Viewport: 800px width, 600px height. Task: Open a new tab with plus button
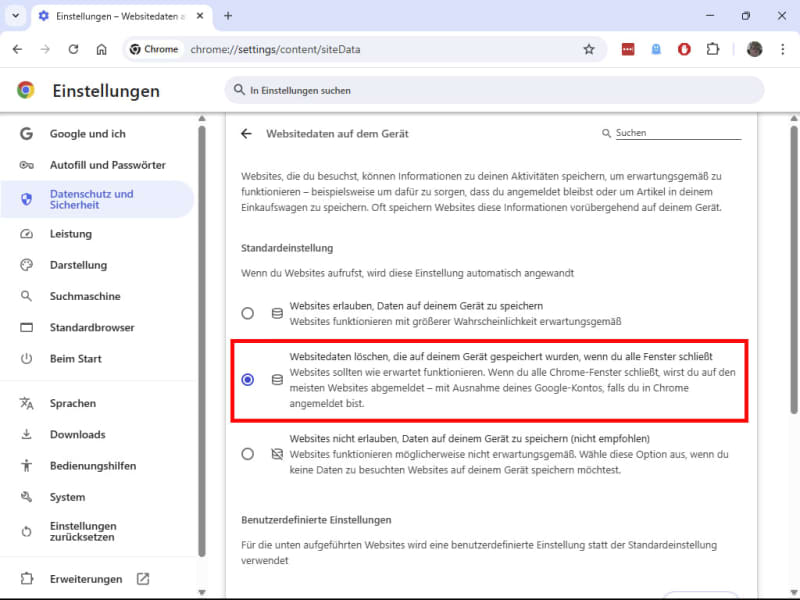point(228,16)
